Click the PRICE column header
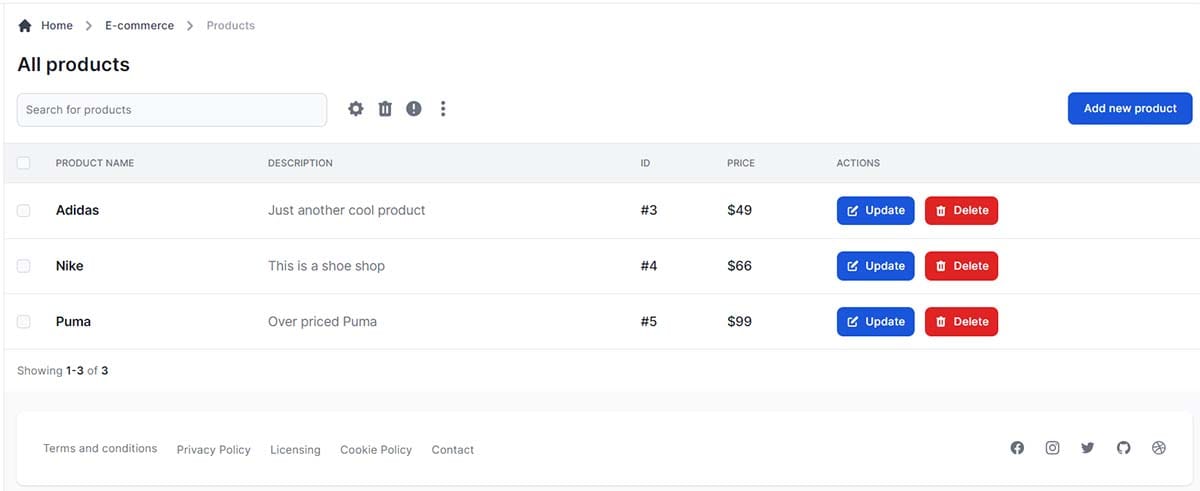The height and width of the screenshot is (491, 1200). 741,163
